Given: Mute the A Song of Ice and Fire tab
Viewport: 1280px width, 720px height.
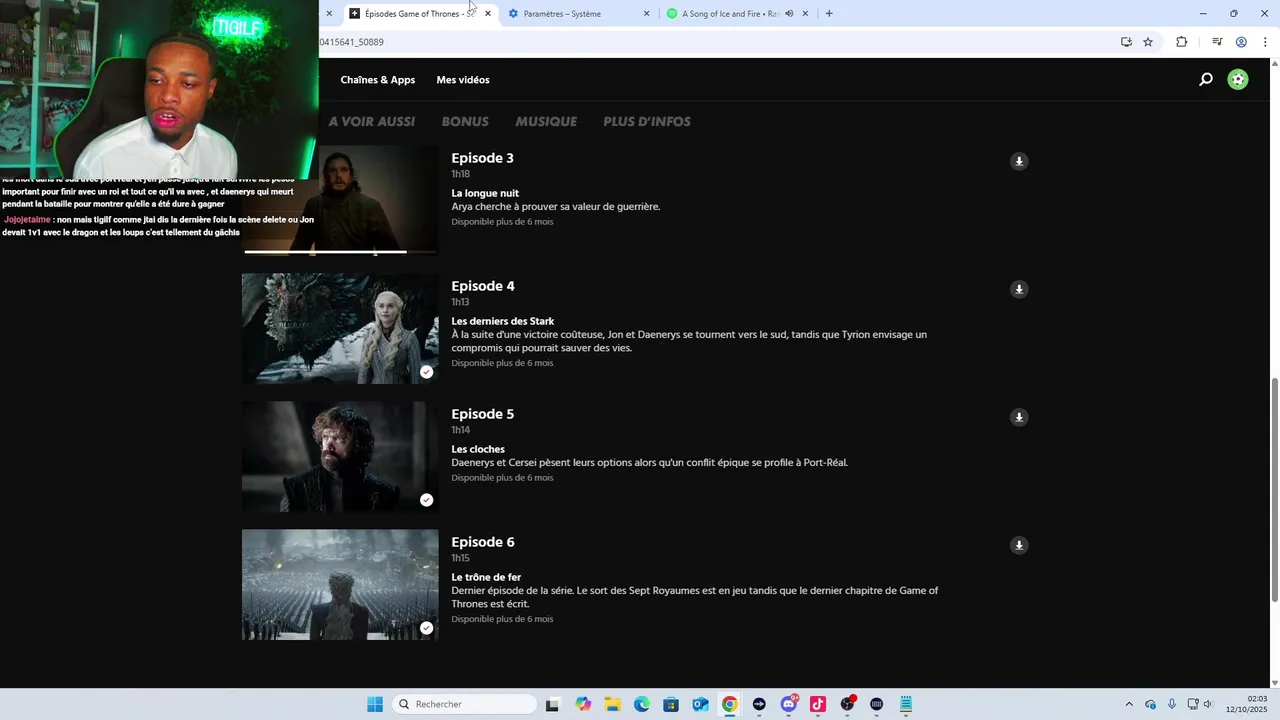Looking at the screenshot, I should tap(789, 14).
